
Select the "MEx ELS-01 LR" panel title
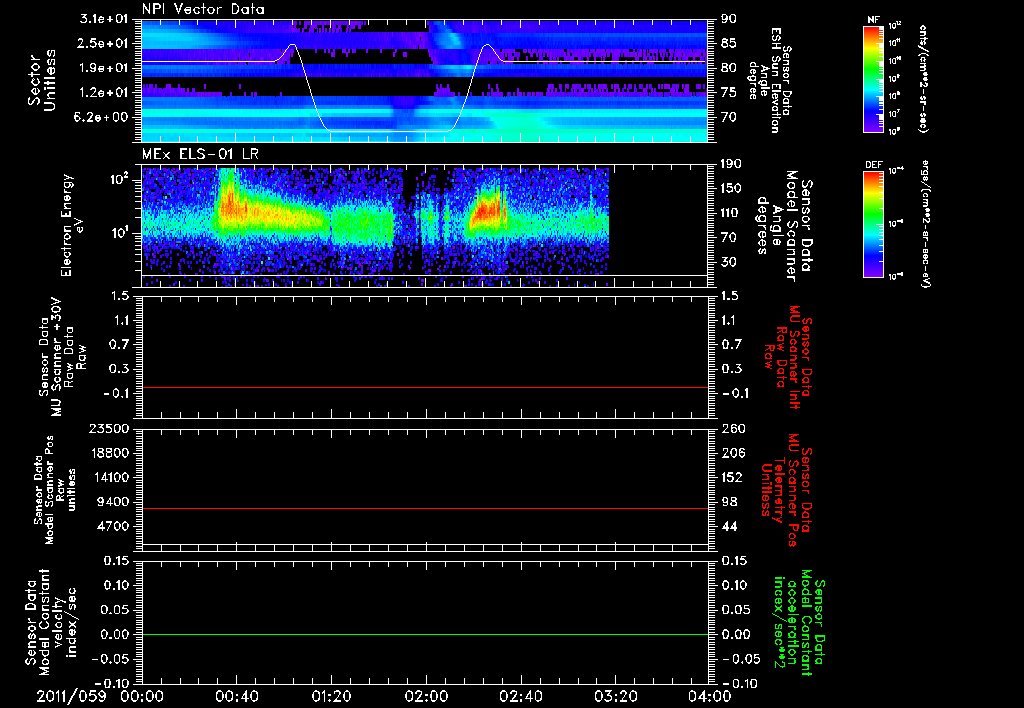click(200, 154)
